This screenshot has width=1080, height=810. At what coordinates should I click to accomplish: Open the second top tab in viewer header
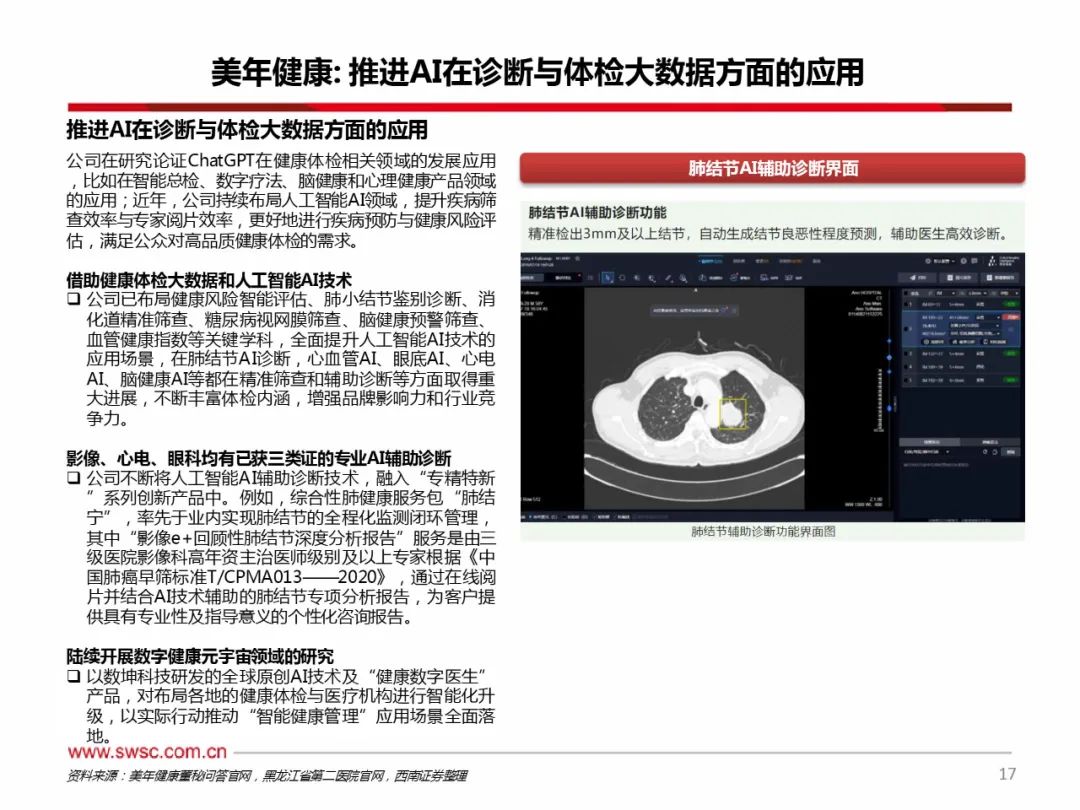pos(739,261)
